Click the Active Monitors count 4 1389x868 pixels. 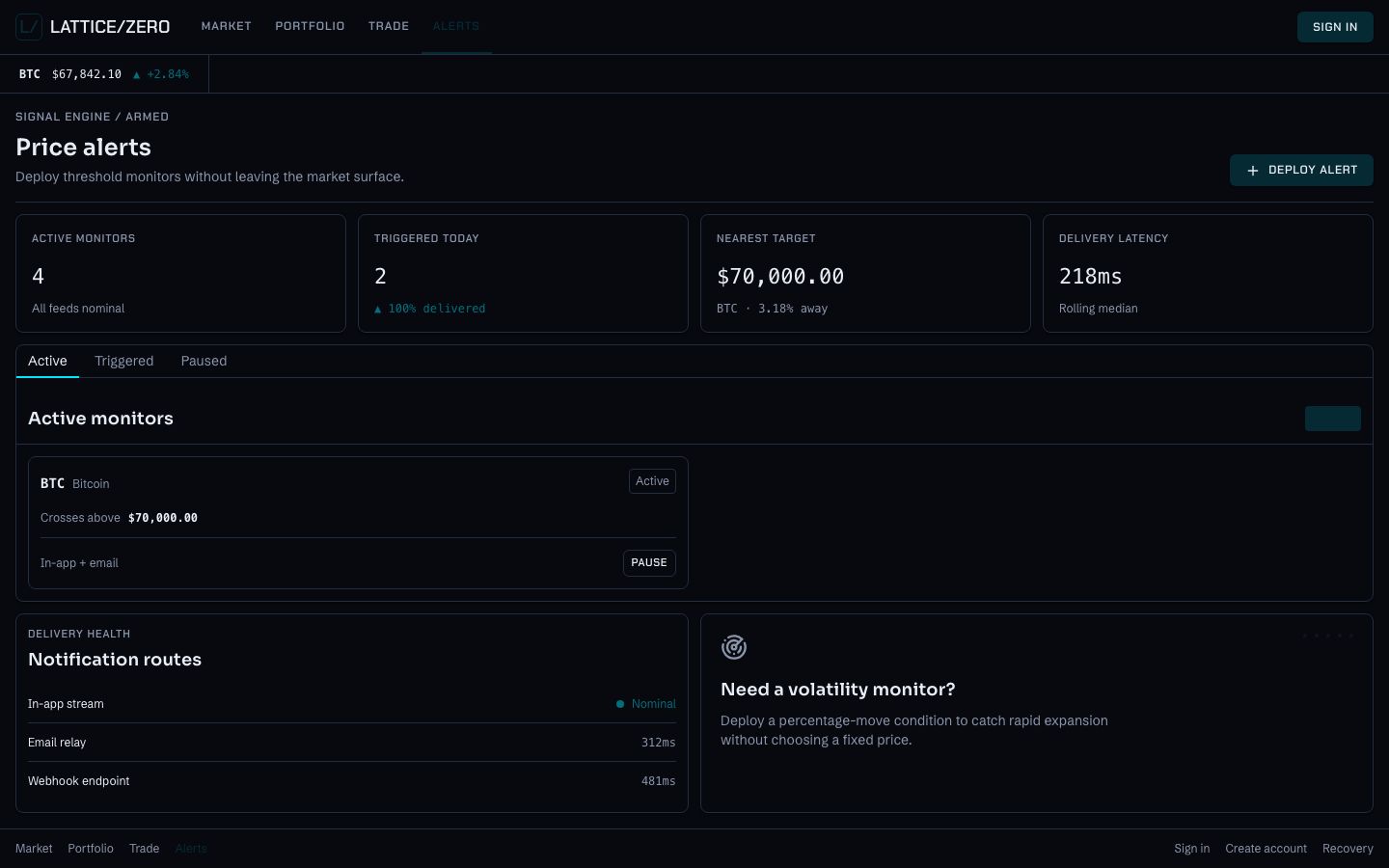pyautogui.click(x=38, y=277)
